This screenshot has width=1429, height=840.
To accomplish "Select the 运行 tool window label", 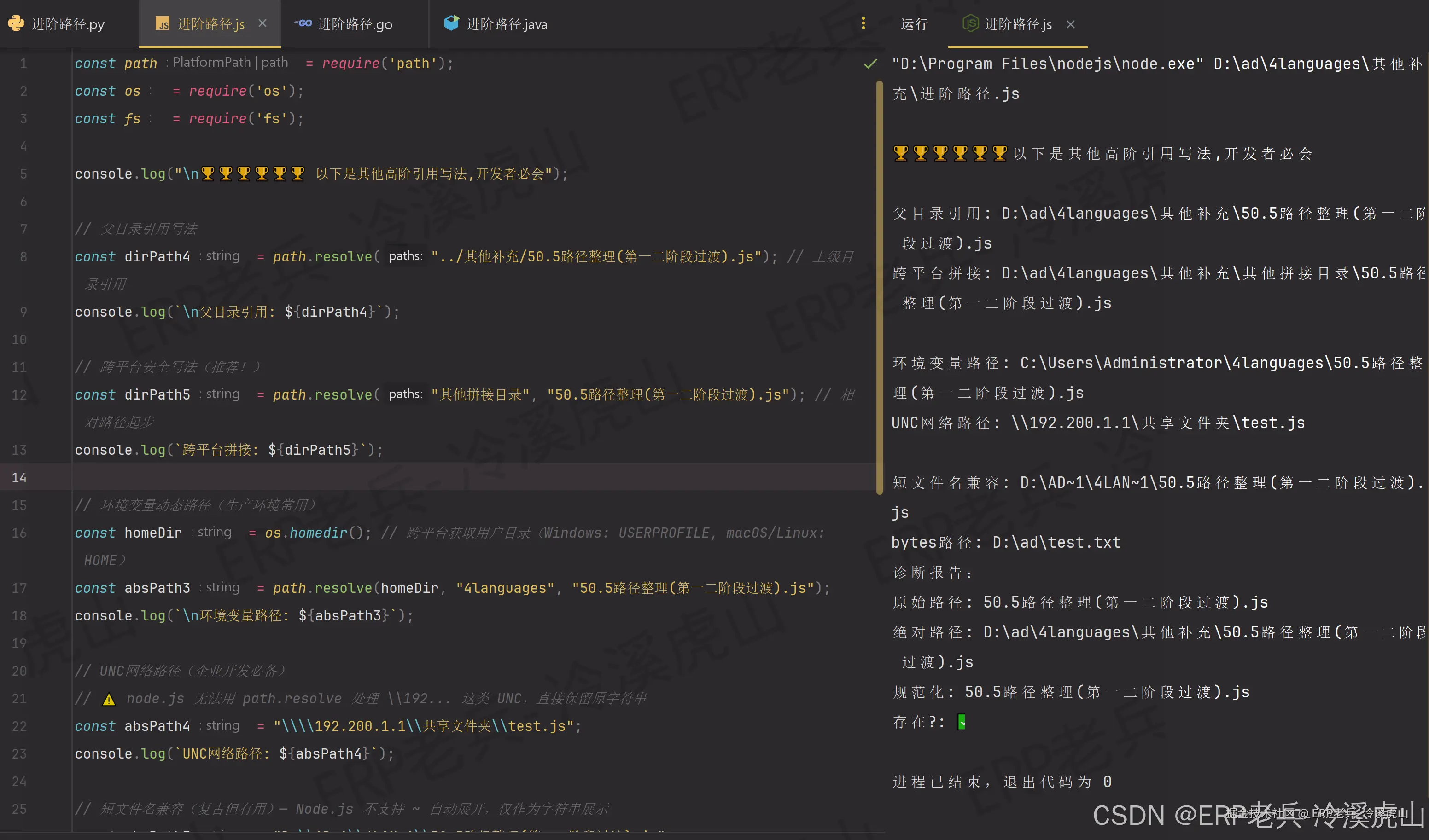I will pyautogui.click(x=914, y=24).
